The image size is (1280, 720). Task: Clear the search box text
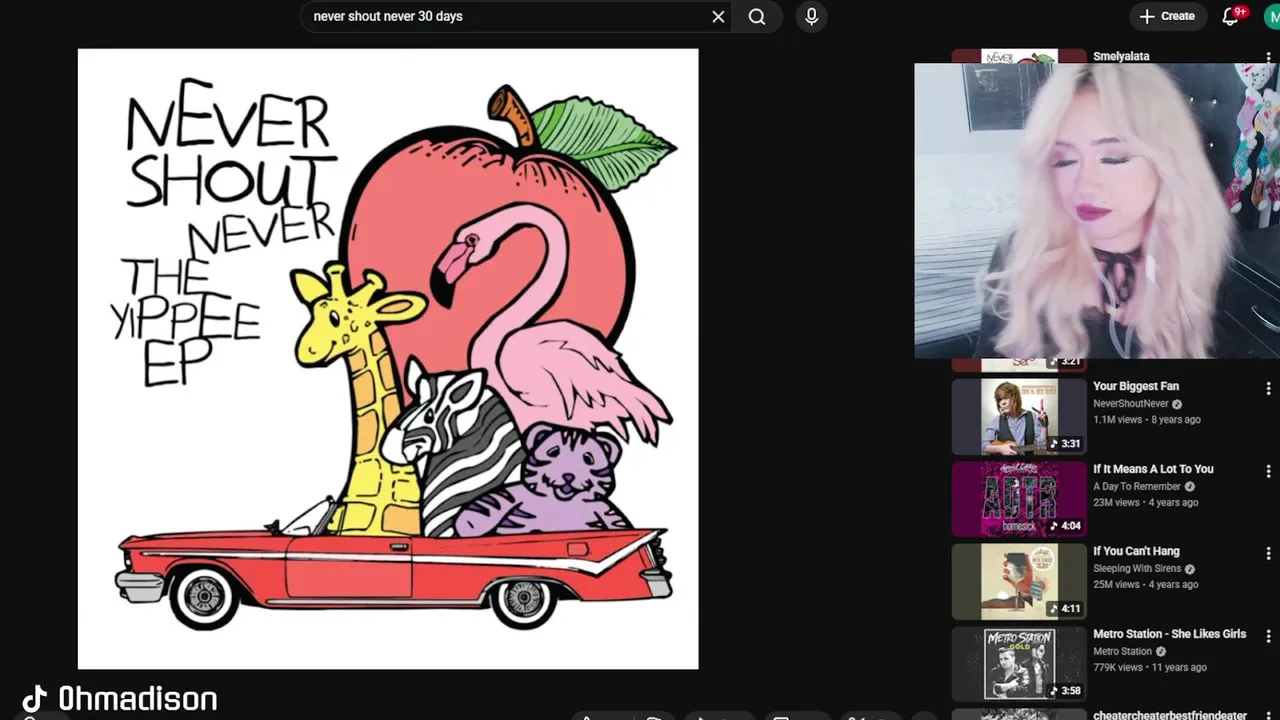[718, 16]
